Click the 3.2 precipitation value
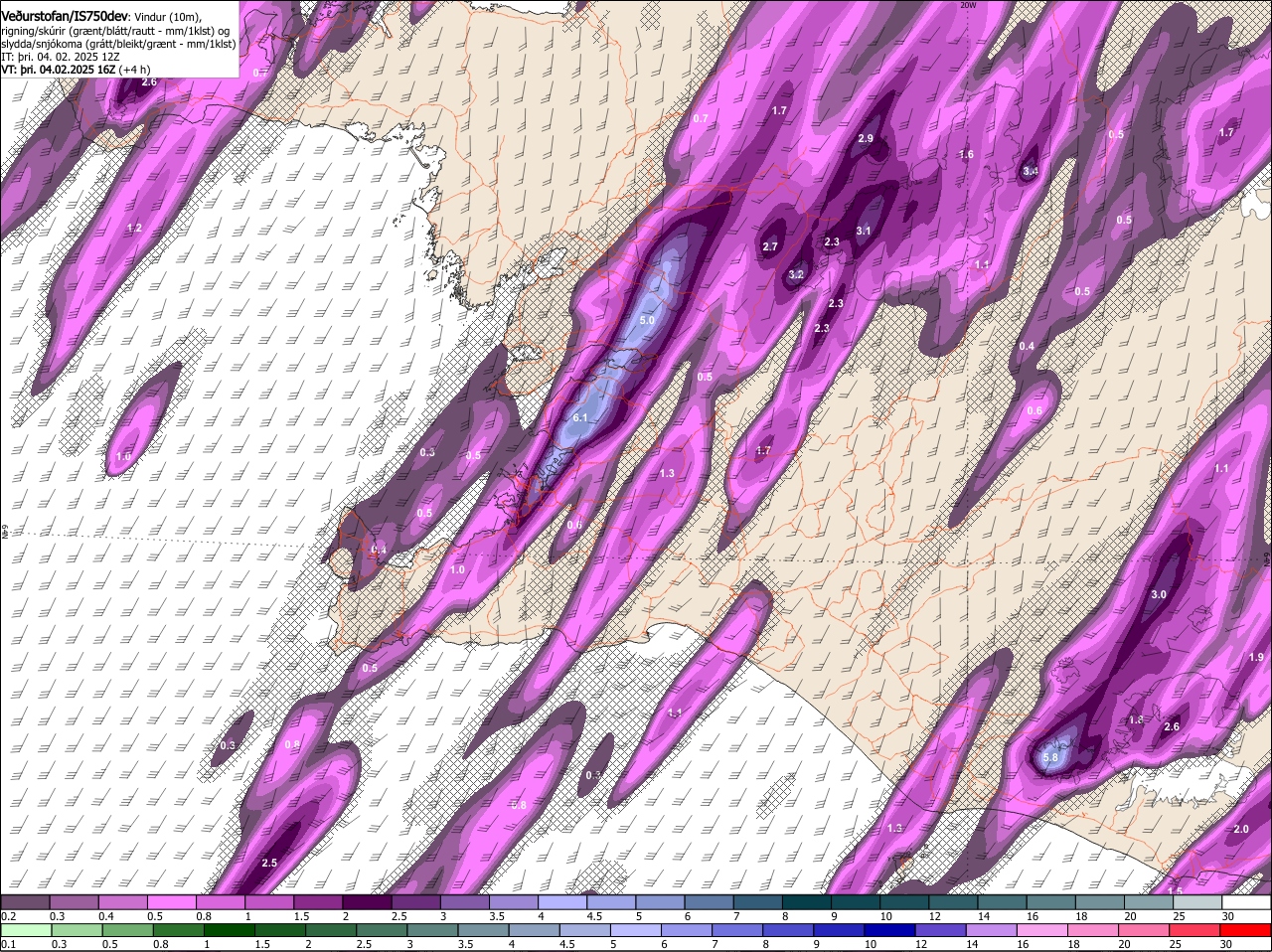Screen dimensions: 1272x952 tap(796, 275)
